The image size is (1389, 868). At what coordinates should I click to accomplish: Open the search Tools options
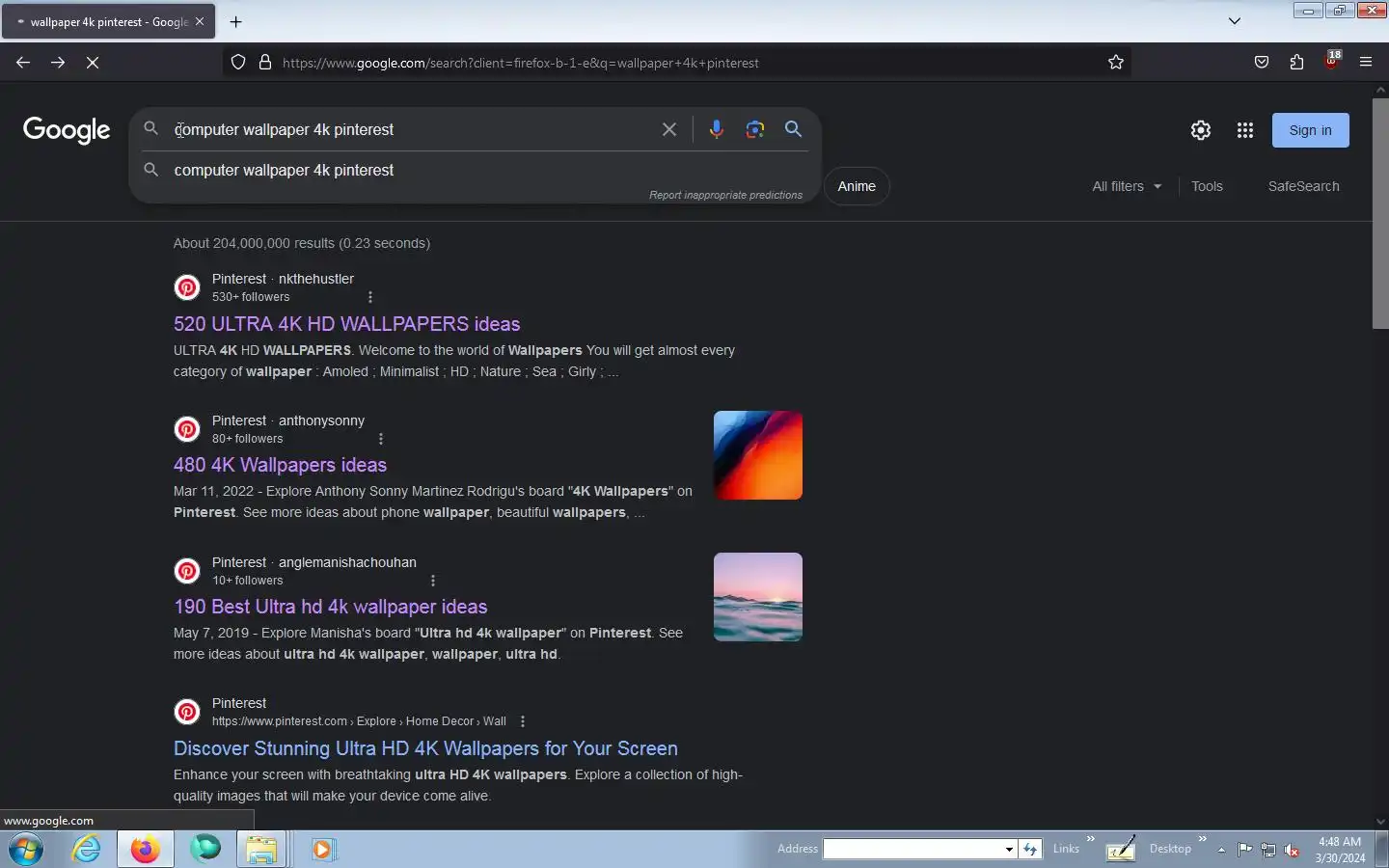click(1207, 186)
